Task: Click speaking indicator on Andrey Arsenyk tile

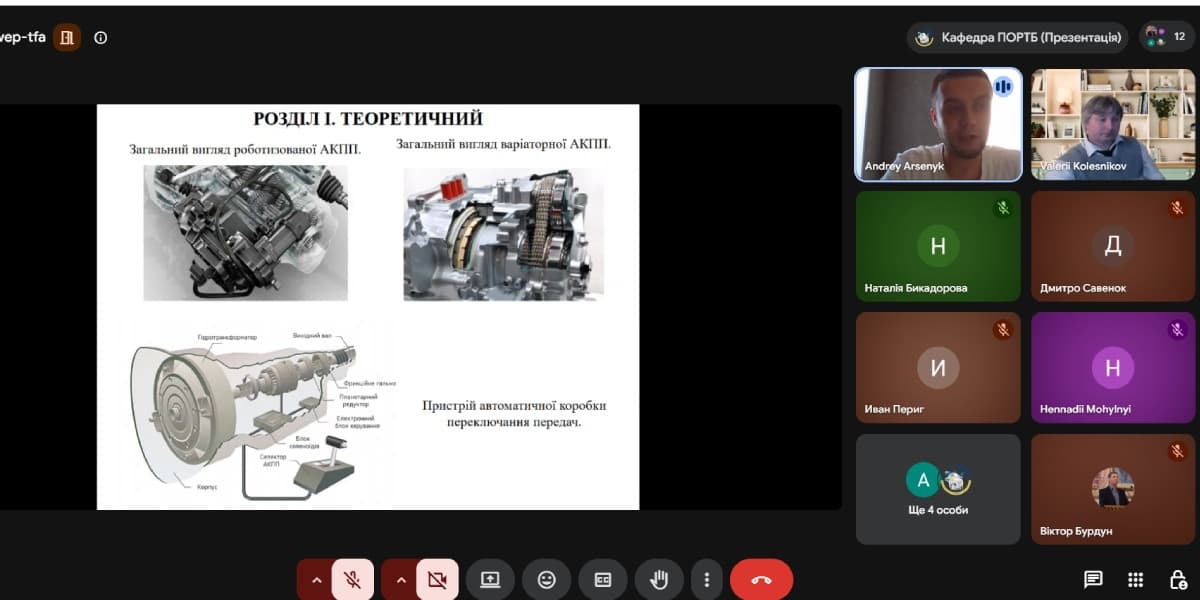Action: click(1003, 87)
